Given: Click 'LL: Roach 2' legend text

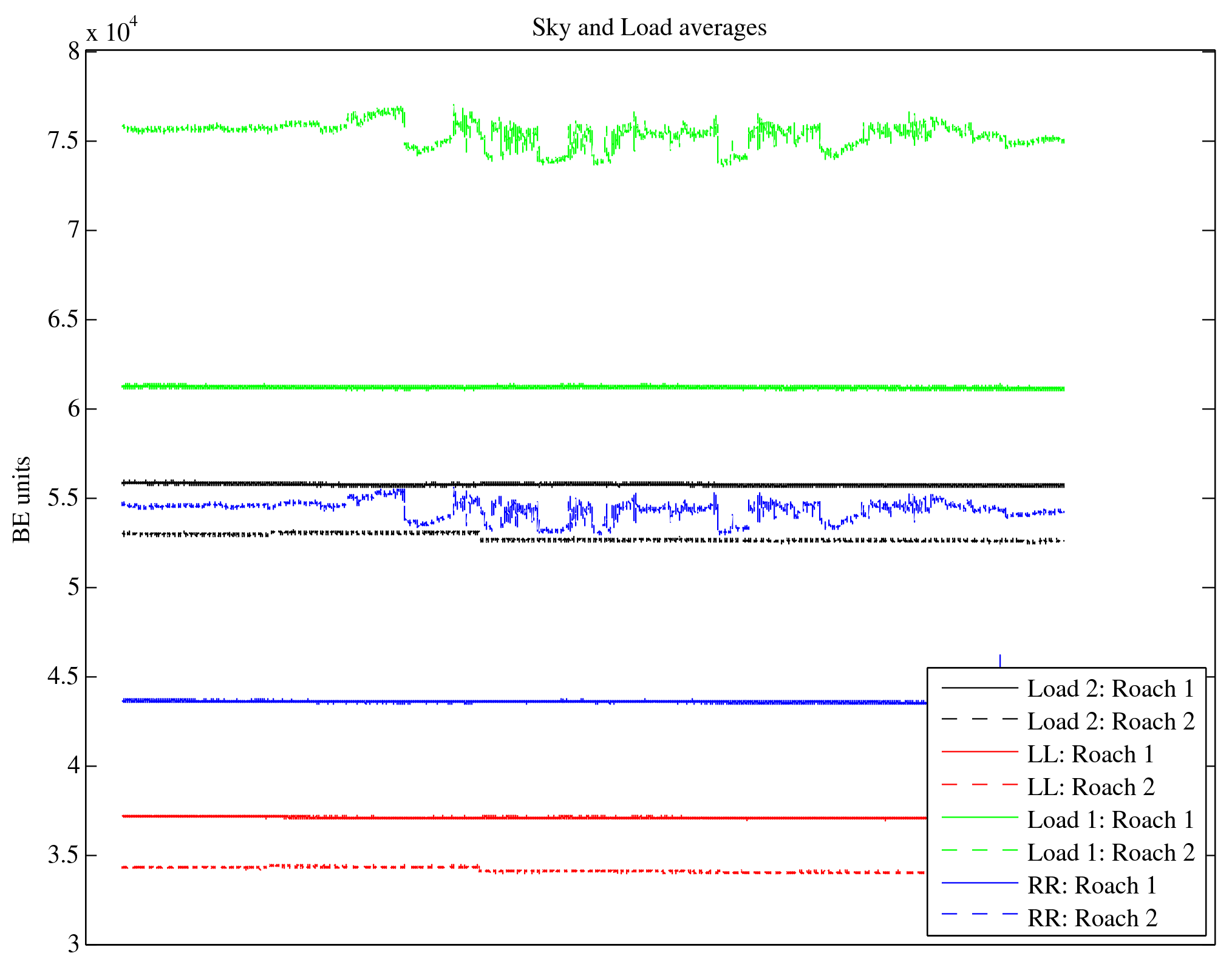Looking at the screenshot, I should click(1090, 787).
